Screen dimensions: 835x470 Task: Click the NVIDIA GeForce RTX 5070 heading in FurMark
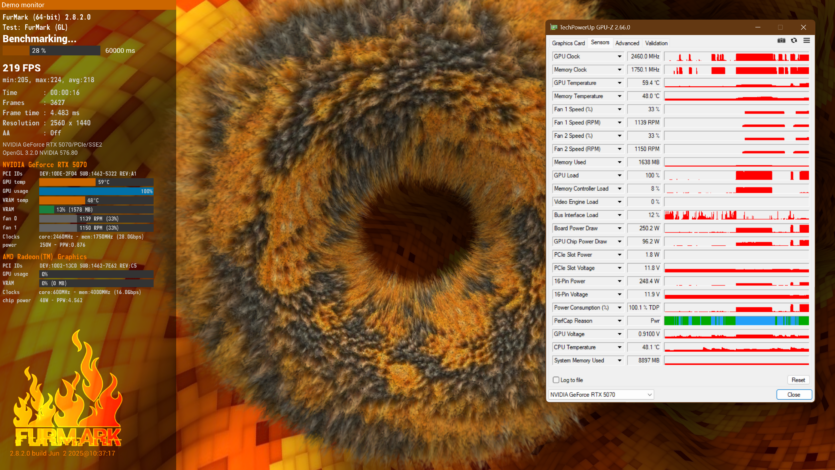pyautogui.click(x=45, y=164)
